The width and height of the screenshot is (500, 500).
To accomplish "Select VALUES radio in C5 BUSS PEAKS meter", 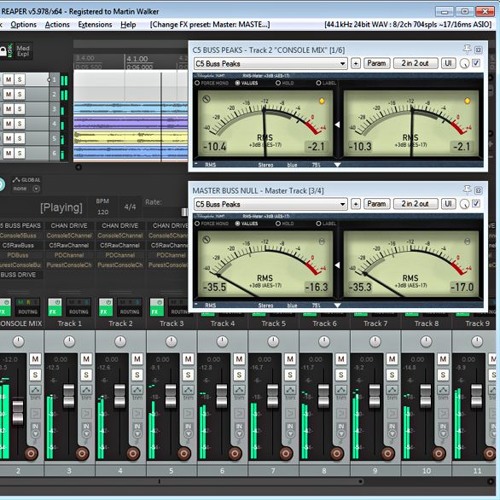I will [x=238, y=83].
